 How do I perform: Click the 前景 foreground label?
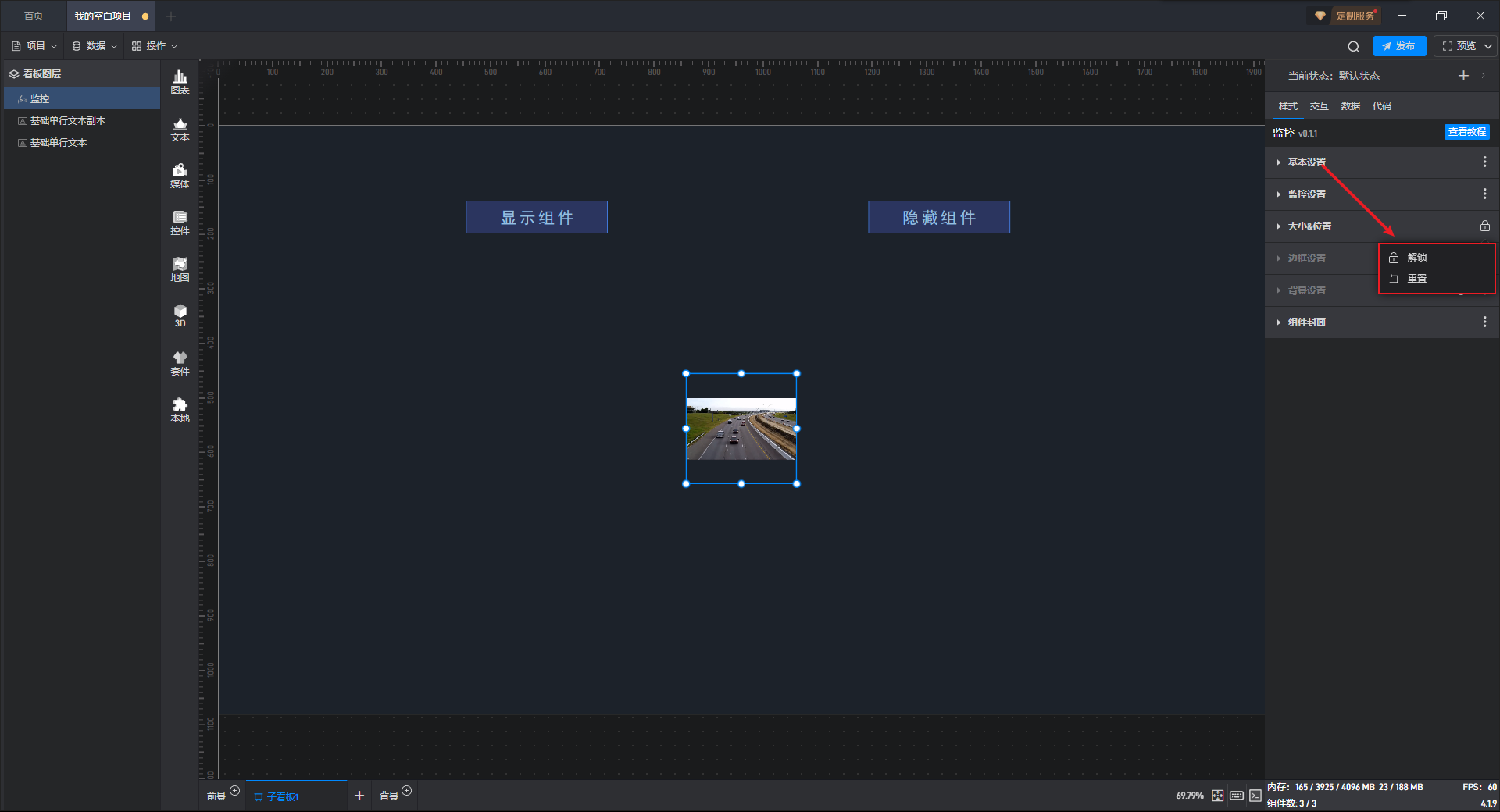point(216,796)
